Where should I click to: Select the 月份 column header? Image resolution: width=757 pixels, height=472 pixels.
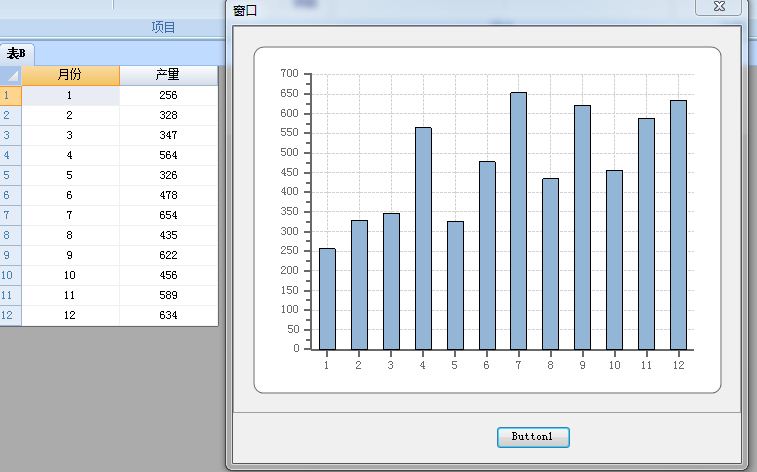[x=70, y=75]
